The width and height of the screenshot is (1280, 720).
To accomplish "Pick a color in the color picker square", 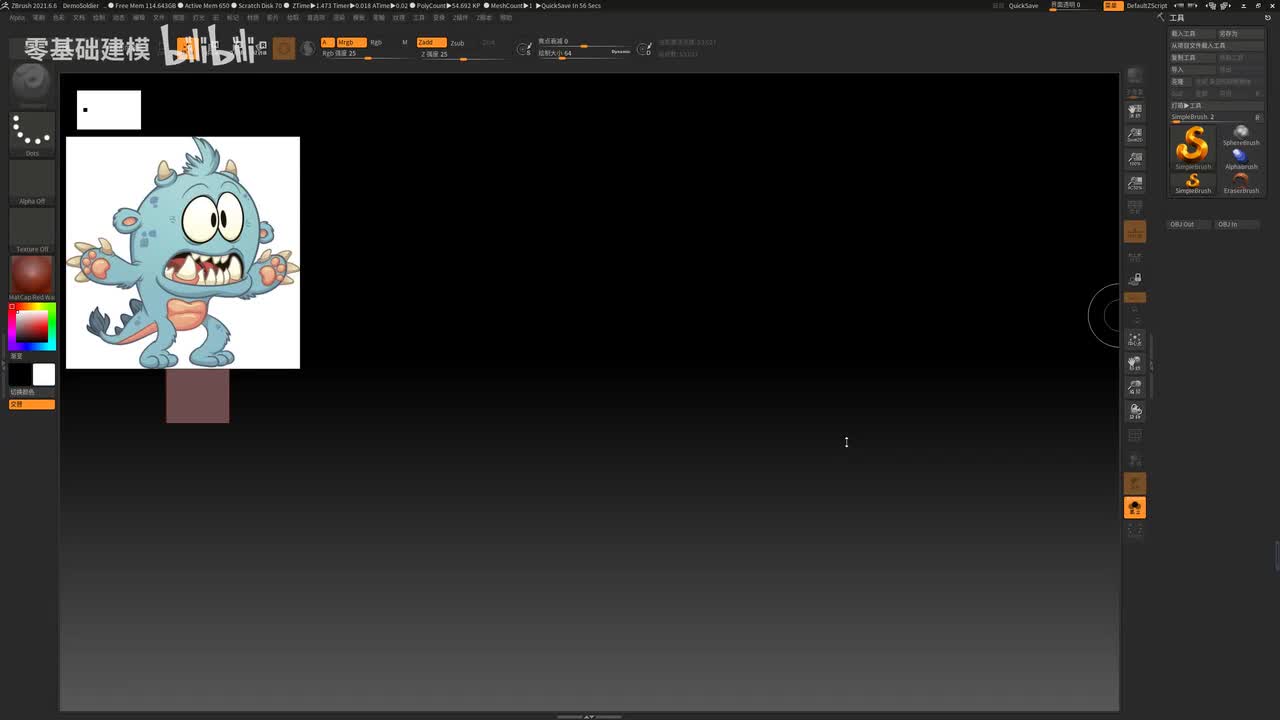I will [x=32, y=326].
